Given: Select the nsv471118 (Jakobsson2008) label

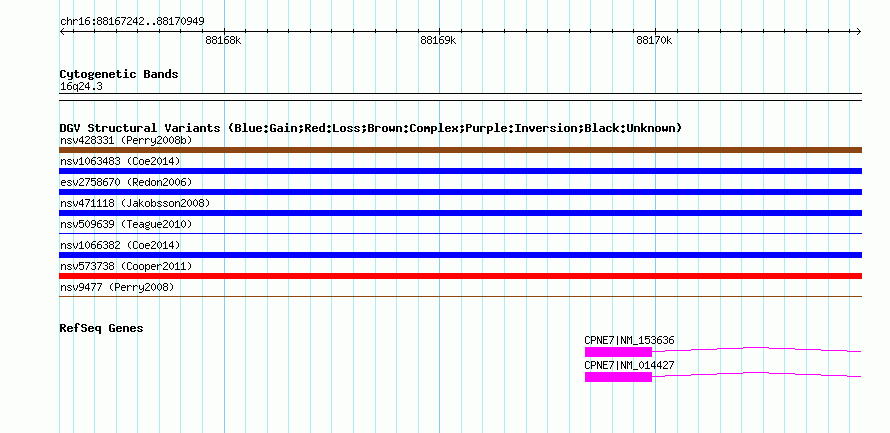Looking at the screenshot, I should [135, 203].
